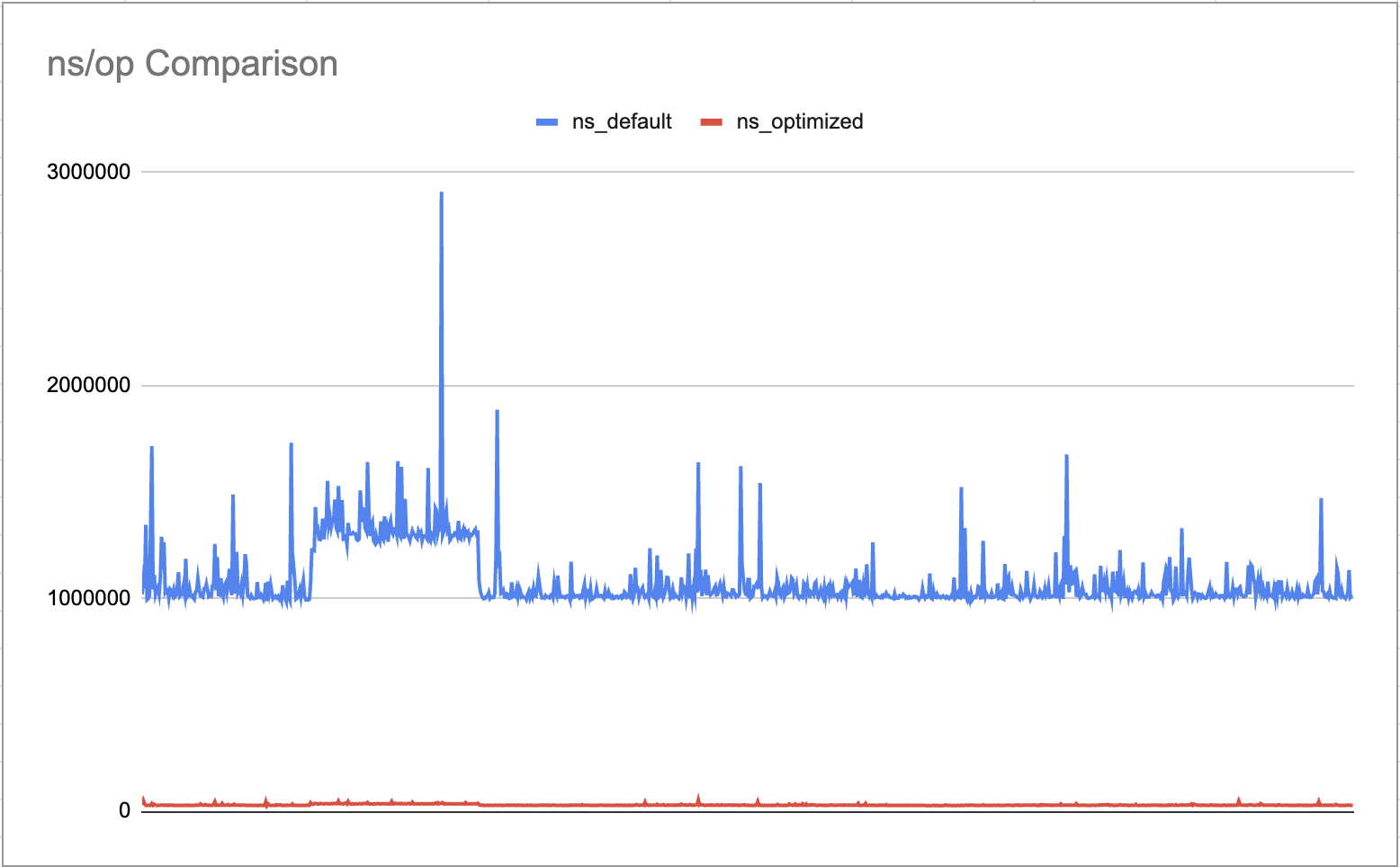The height and width of the screenshot is (867, 1400).
Task: Click the blue ns_default legend swatch
Action: coord(547,122)
